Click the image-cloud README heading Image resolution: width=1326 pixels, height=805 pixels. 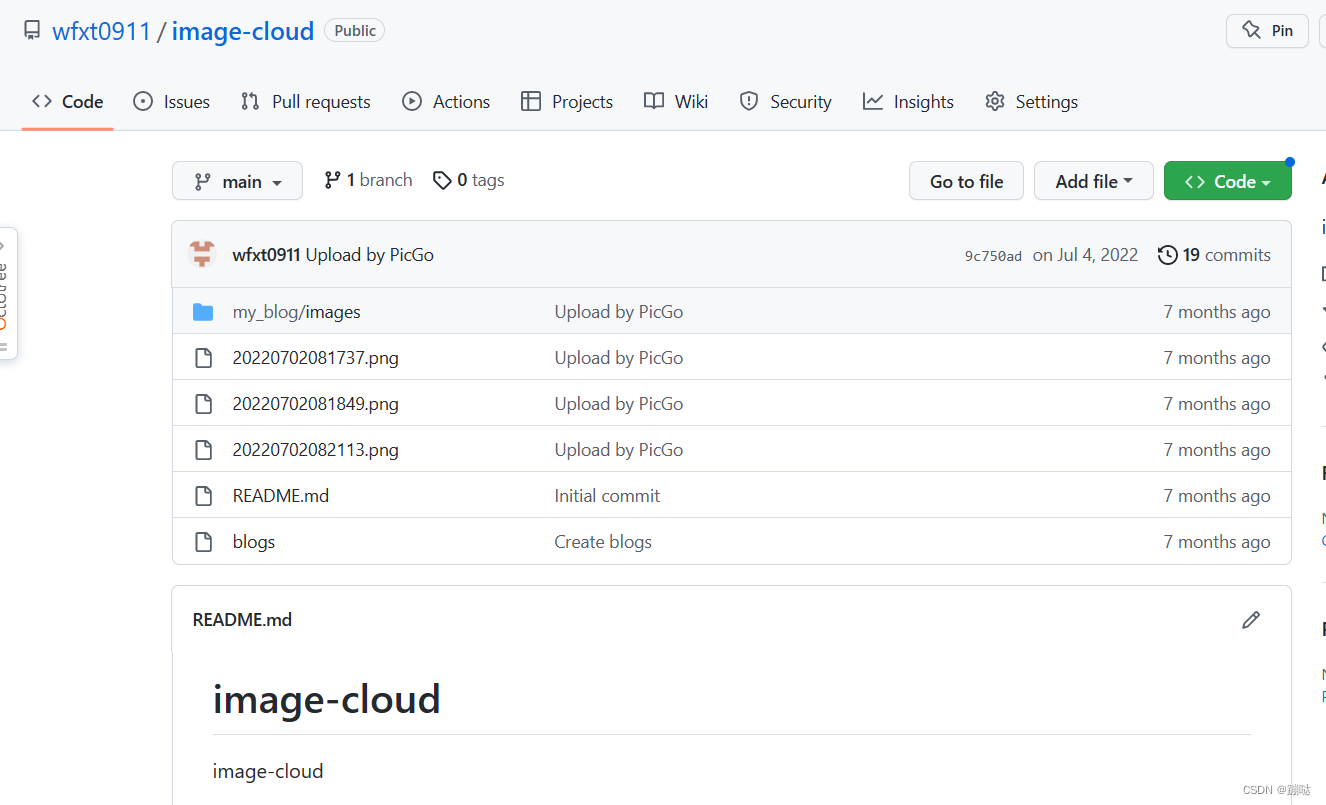[x=327, y=699]
